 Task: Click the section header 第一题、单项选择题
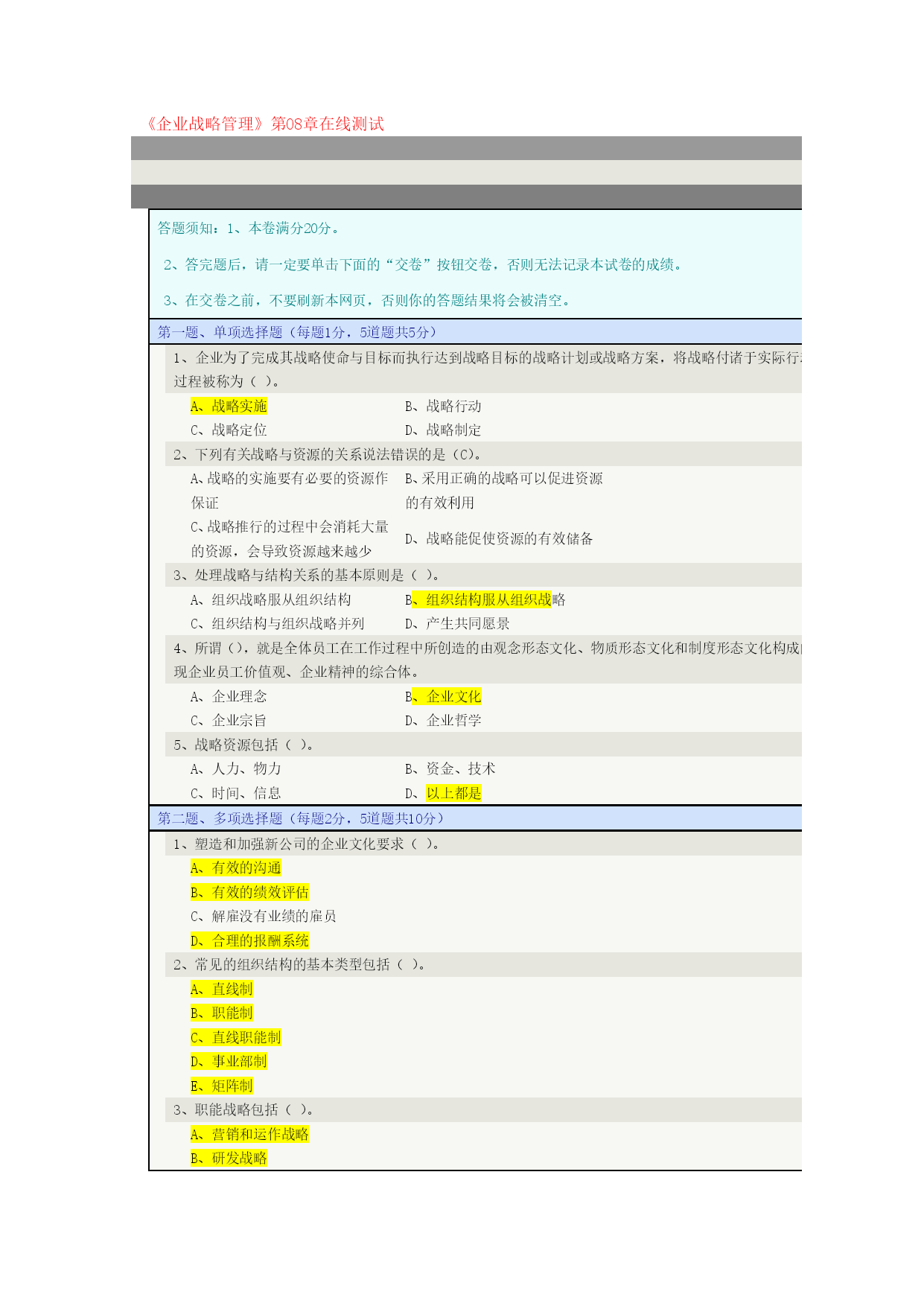click(297, 332)
